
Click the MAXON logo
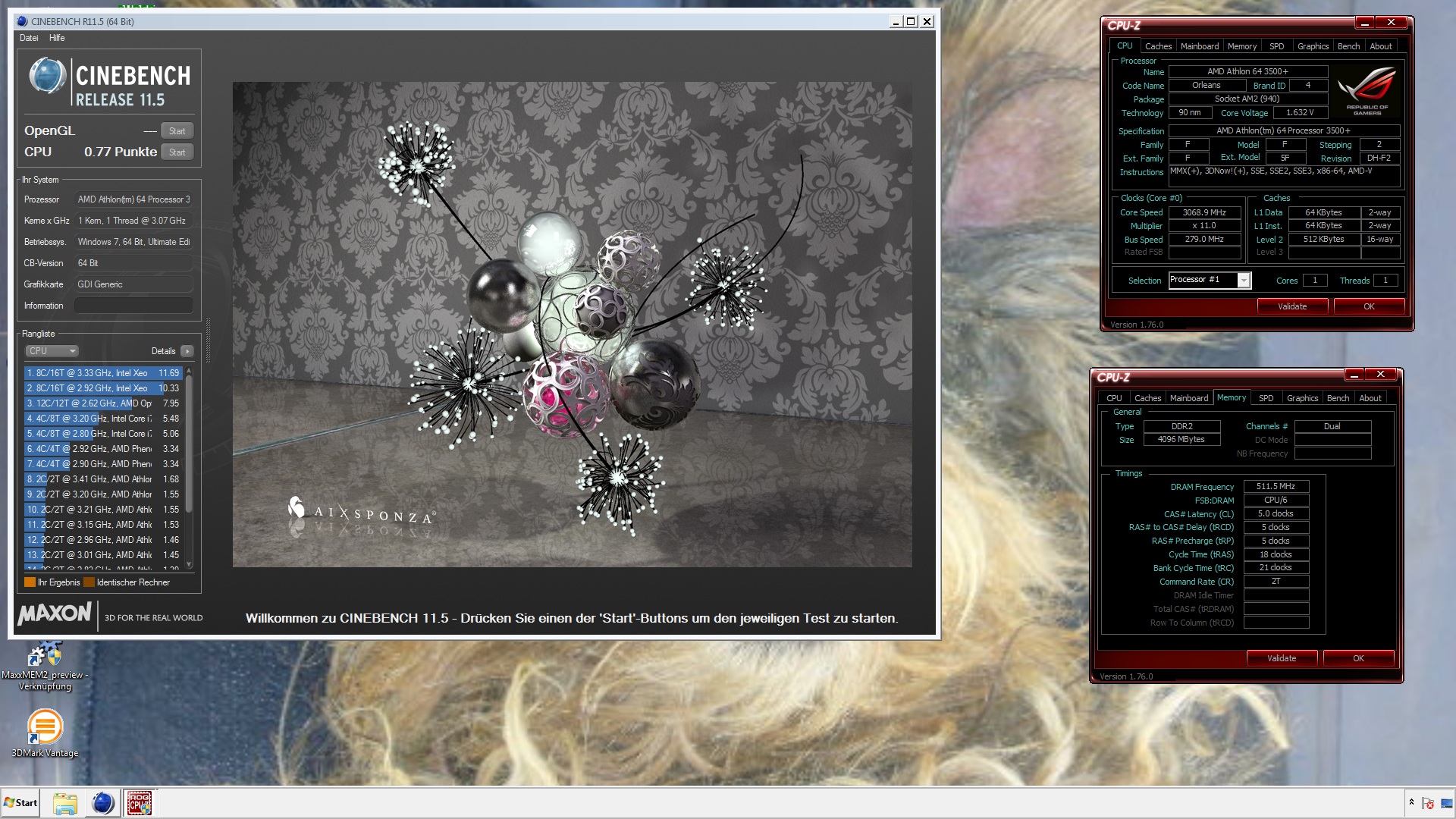55,613
